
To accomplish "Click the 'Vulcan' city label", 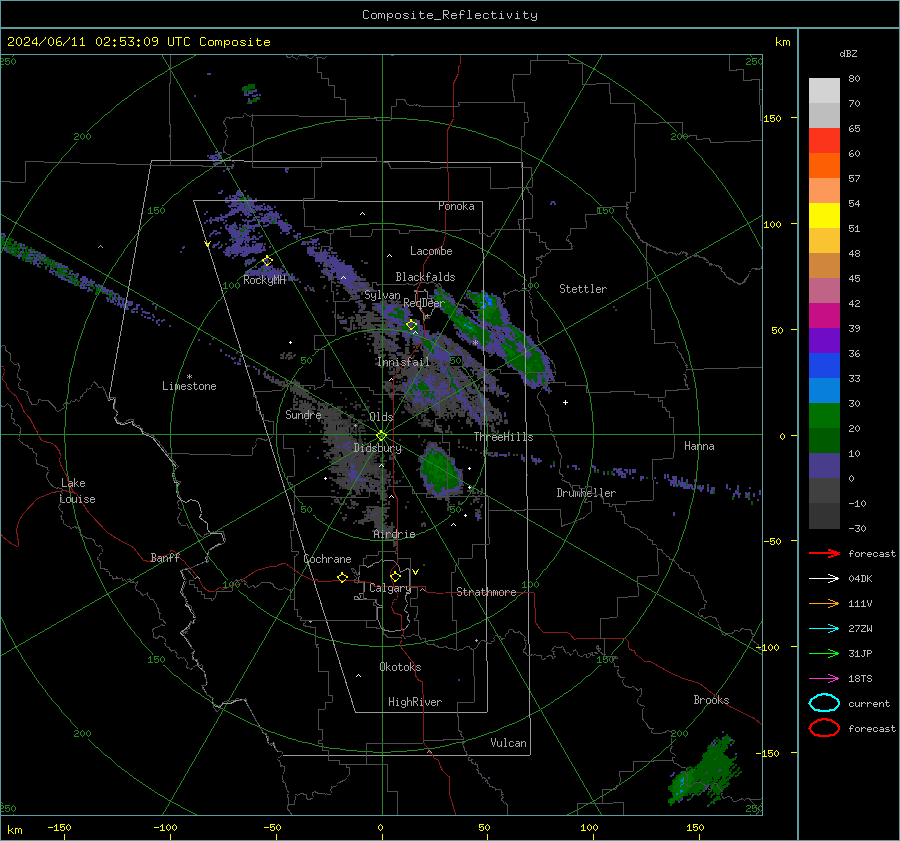I will [509, 743].
